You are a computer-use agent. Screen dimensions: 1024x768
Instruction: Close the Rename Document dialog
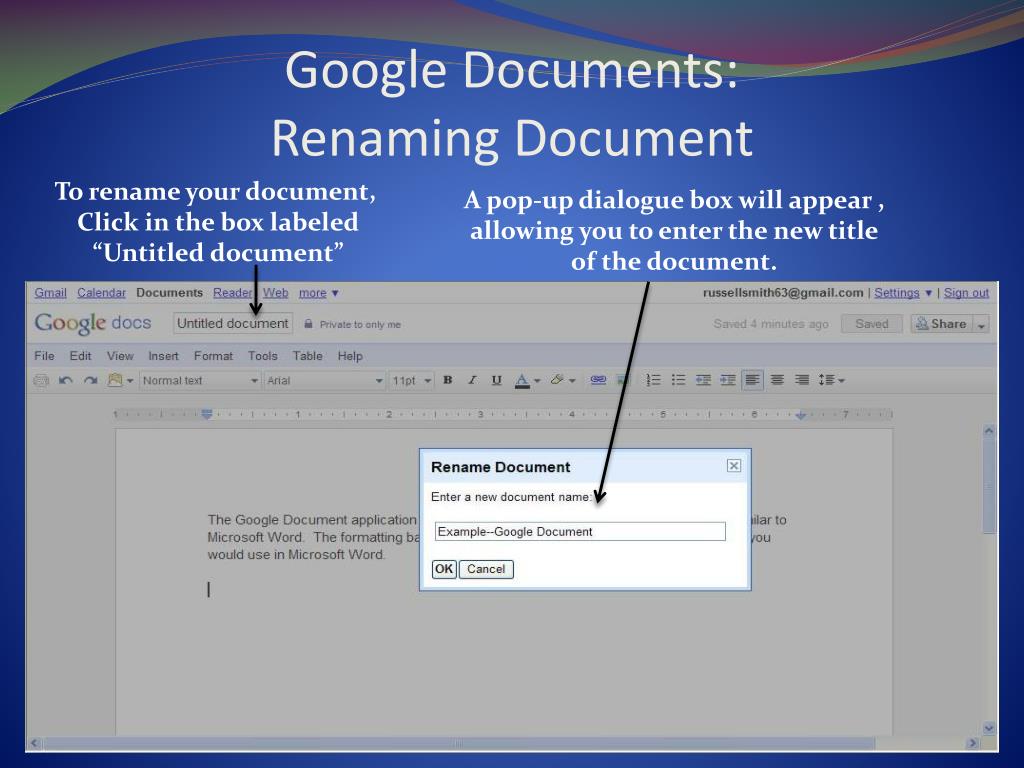tap(734, 466)
